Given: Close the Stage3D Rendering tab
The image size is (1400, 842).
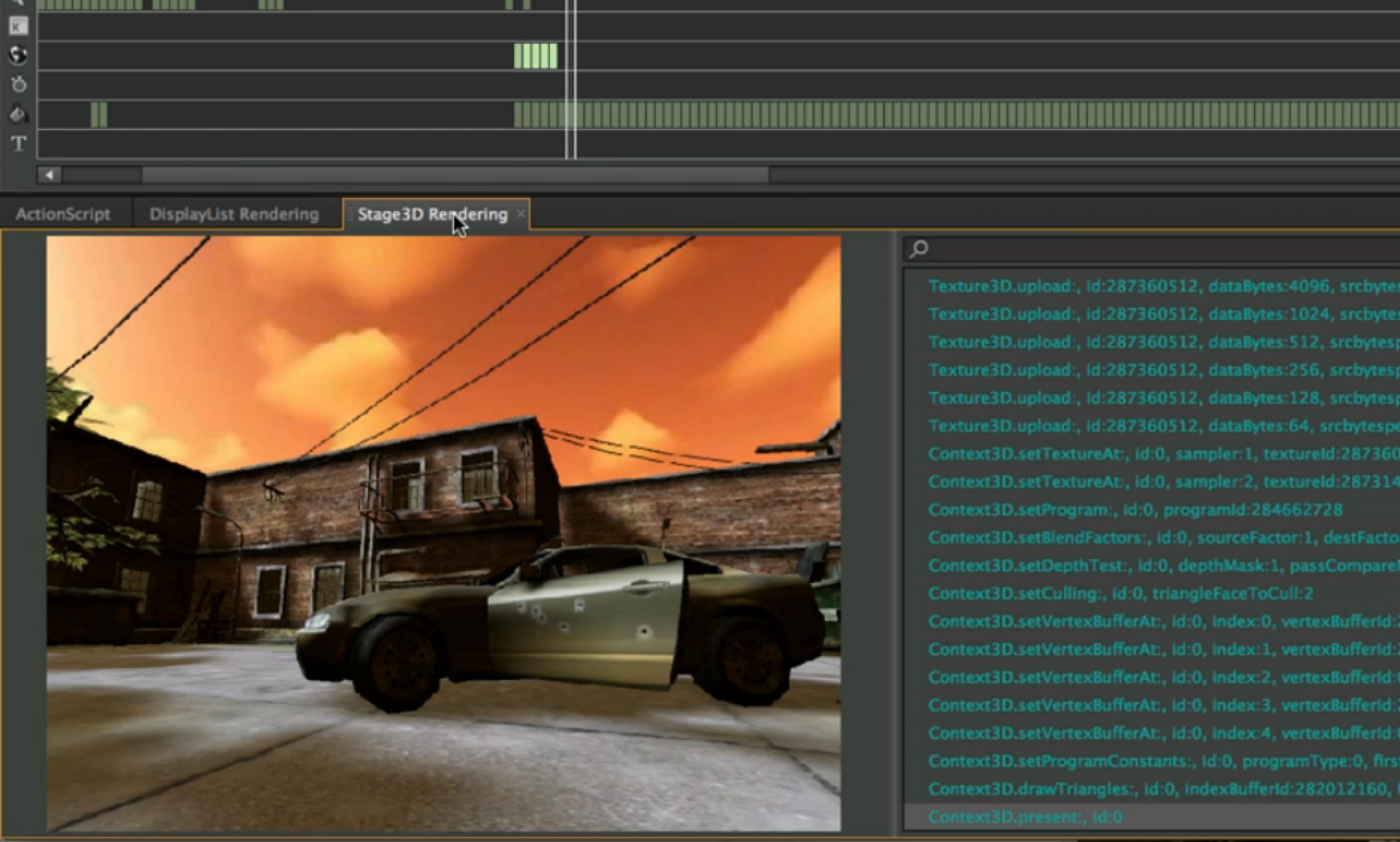Looking at the screenshot, I should tap(521, 213).
